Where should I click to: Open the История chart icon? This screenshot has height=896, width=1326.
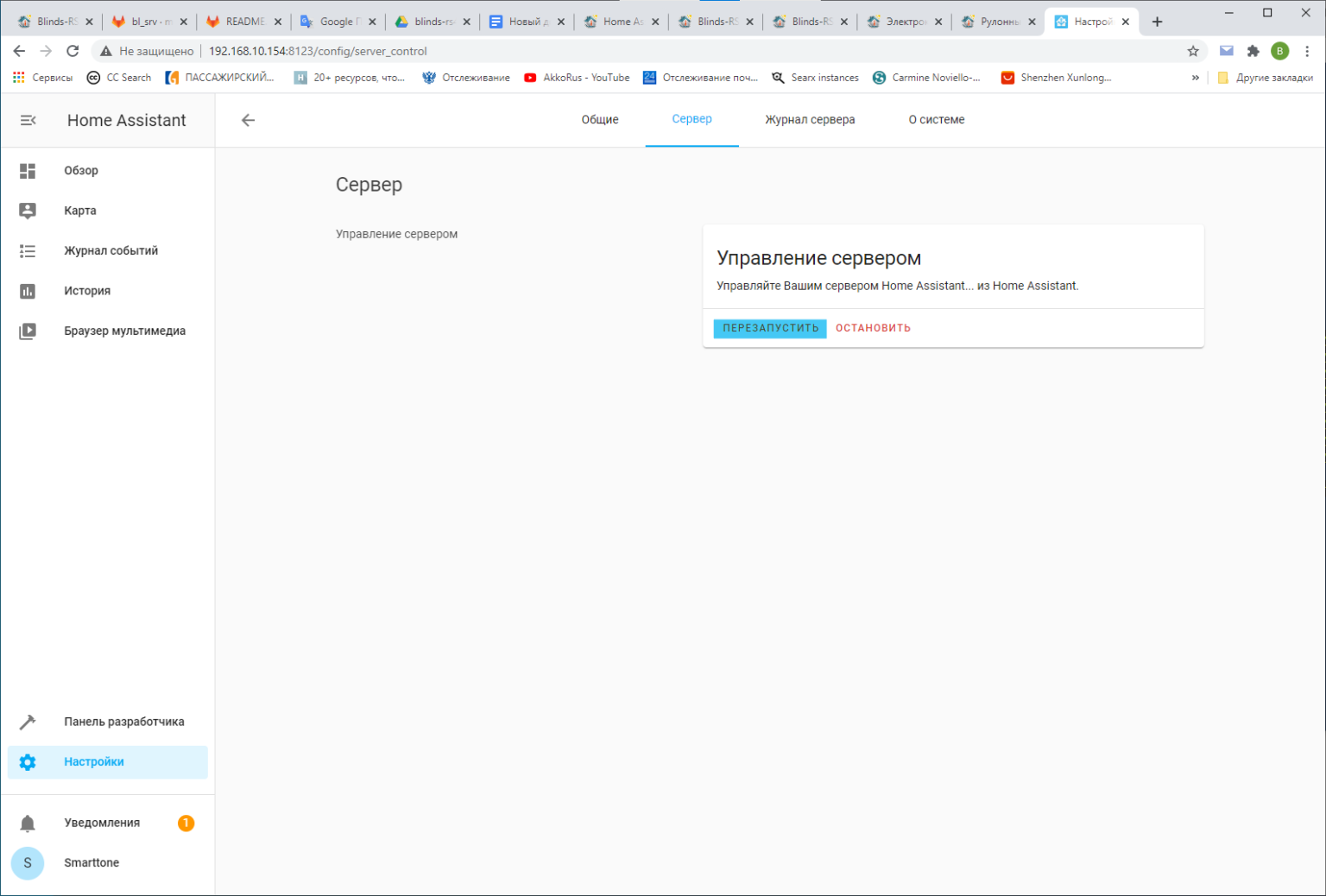(28, 291)
